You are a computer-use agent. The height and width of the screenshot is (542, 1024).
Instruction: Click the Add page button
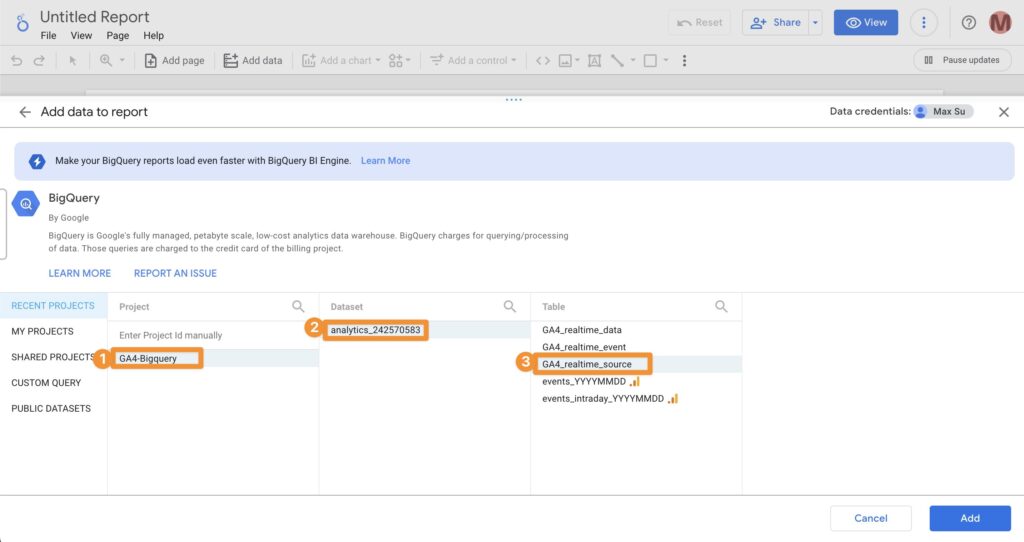click(x=174, y=61)
